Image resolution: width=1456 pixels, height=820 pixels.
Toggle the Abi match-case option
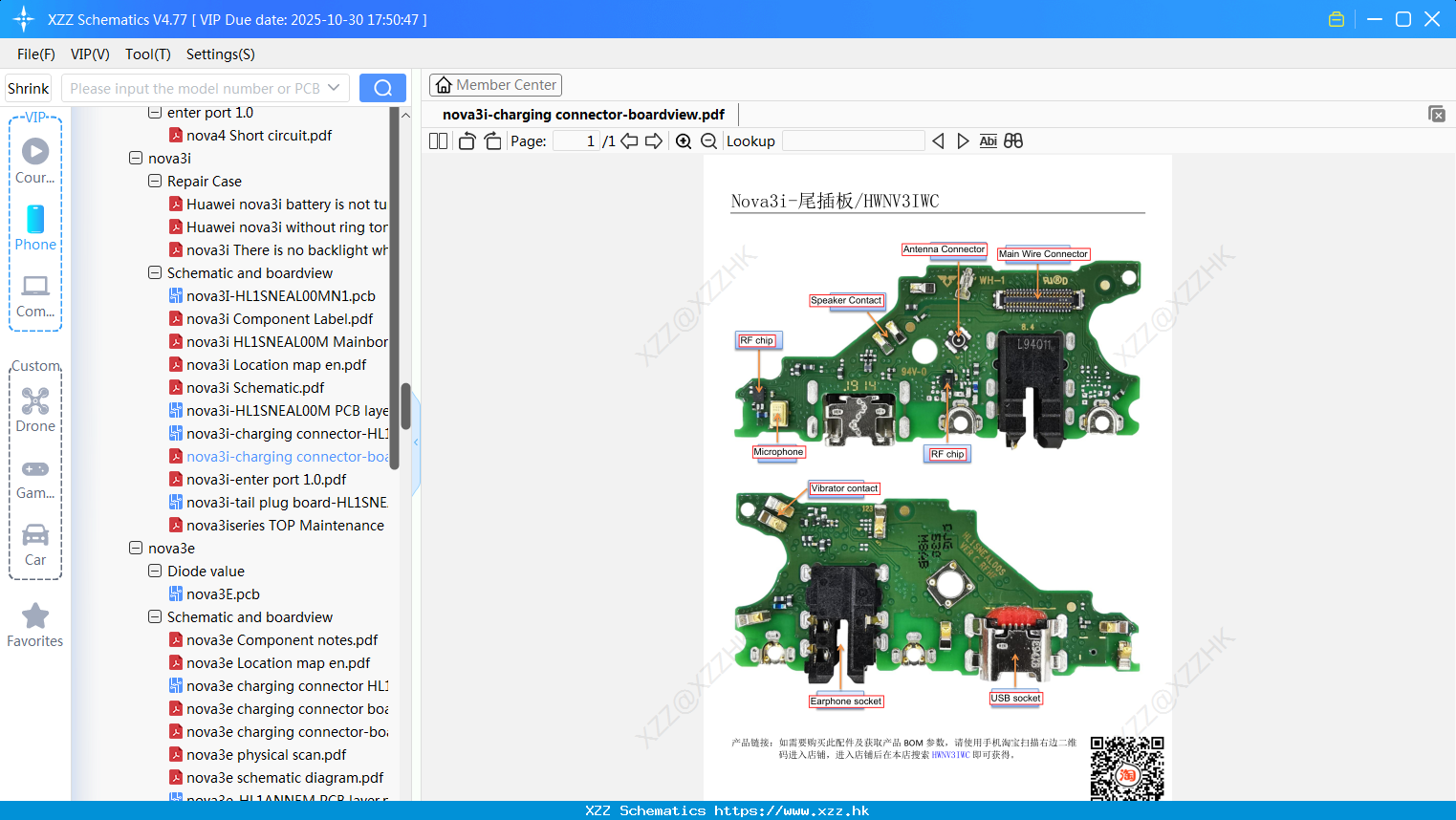click(x=989, y=141)
